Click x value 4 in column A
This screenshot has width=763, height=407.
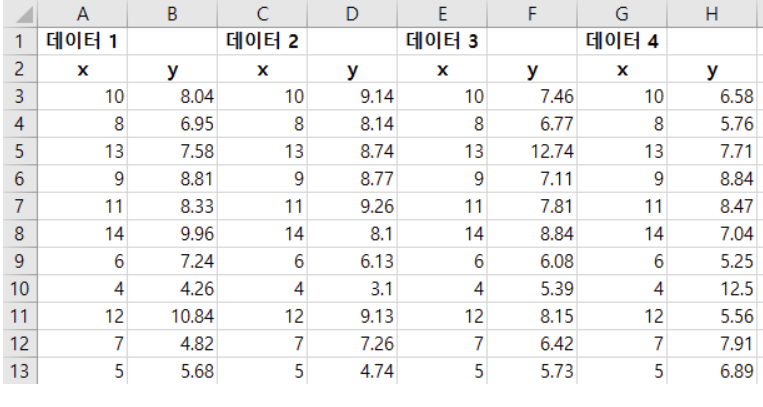coord(82,289)
